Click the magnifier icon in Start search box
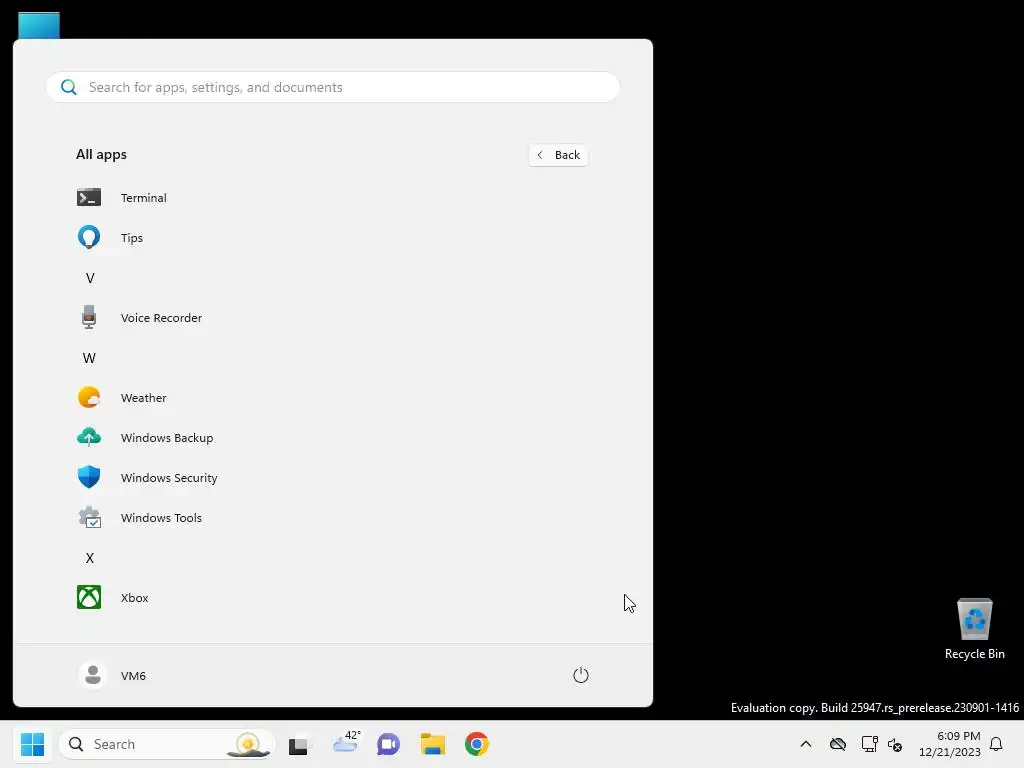The image size is (1024, 768). tap(69, 87)
